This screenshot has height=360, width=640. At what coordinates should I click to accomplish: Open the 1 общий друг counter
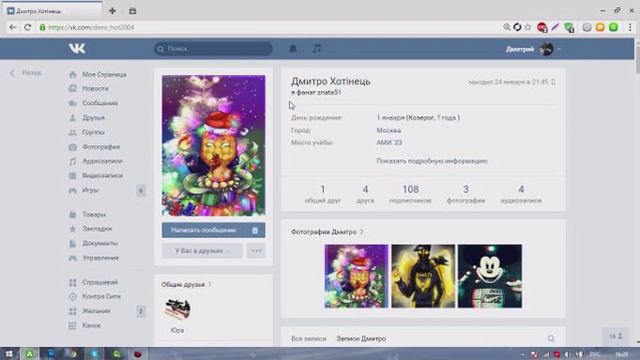click(x=322, y=194)
